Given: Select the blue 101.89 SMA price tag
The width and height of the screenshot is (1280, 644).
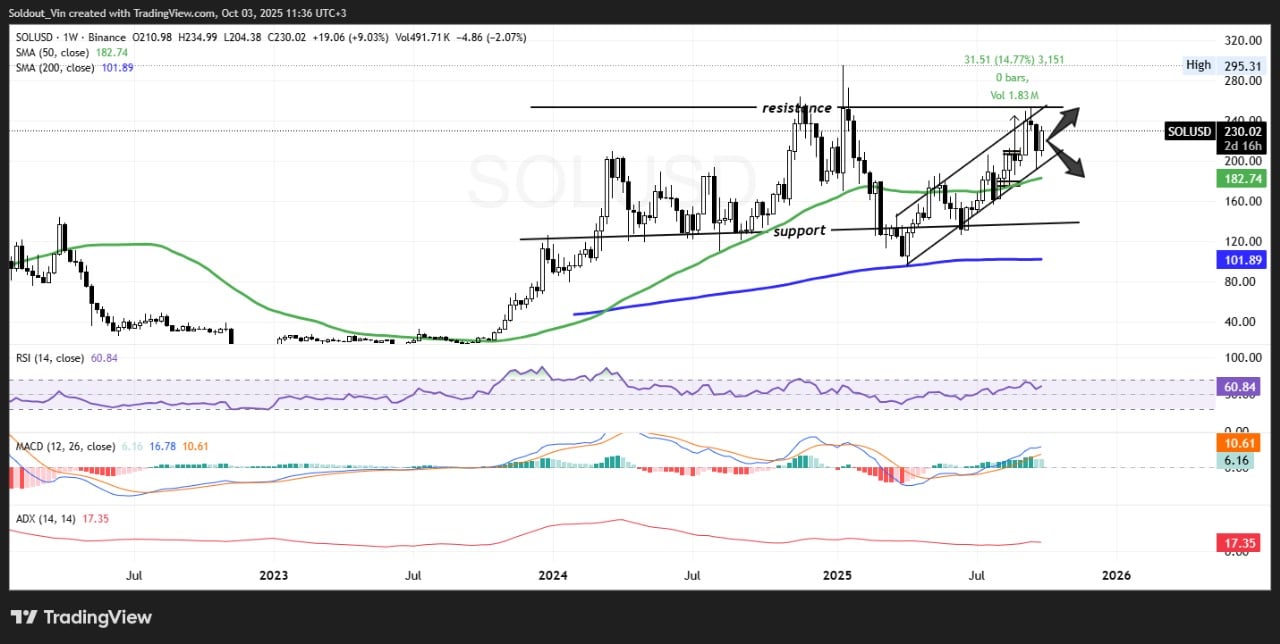Looking at the screenshot, I should coord(1240,259).
